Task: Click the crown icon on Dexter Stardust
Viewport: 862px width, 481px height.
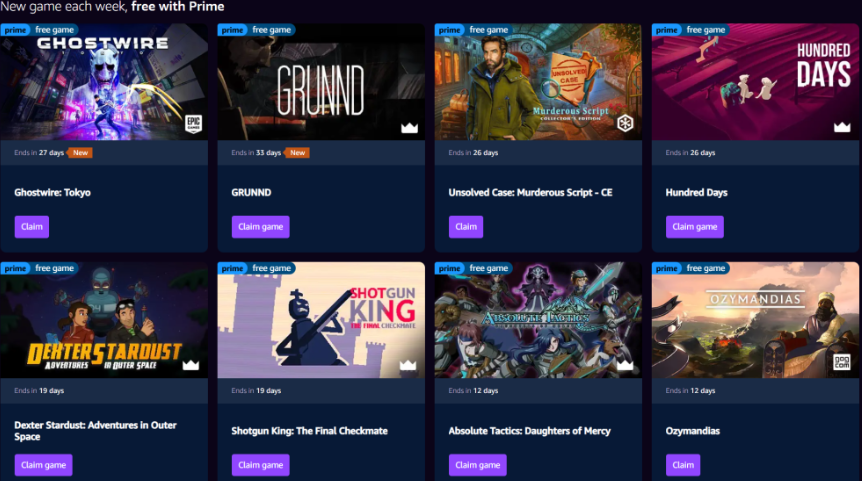Action: pos(191,365)
